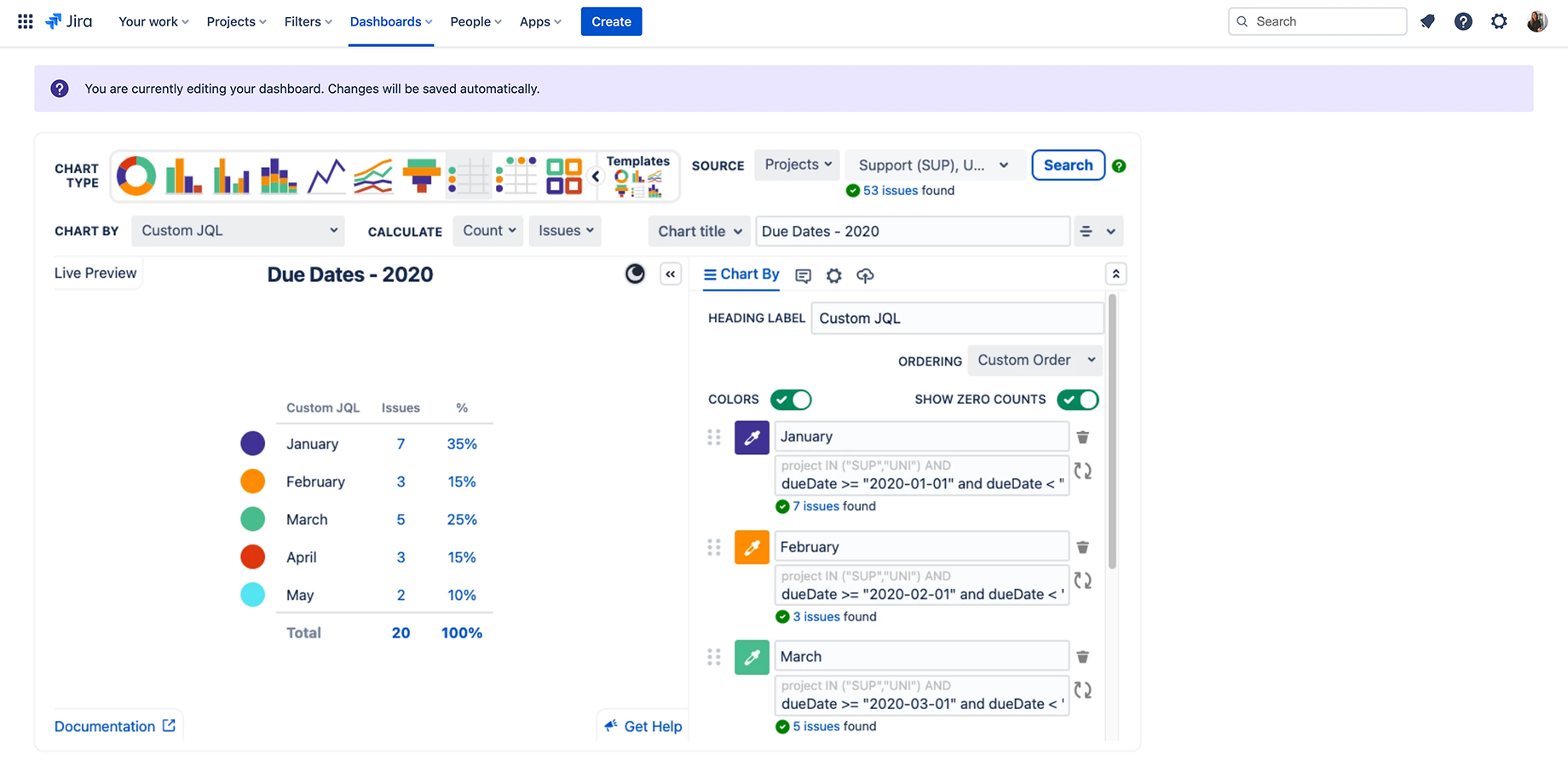Click the cloud upload icon
The width and height of the screenshot is (1568, 767).
(865, 275)
